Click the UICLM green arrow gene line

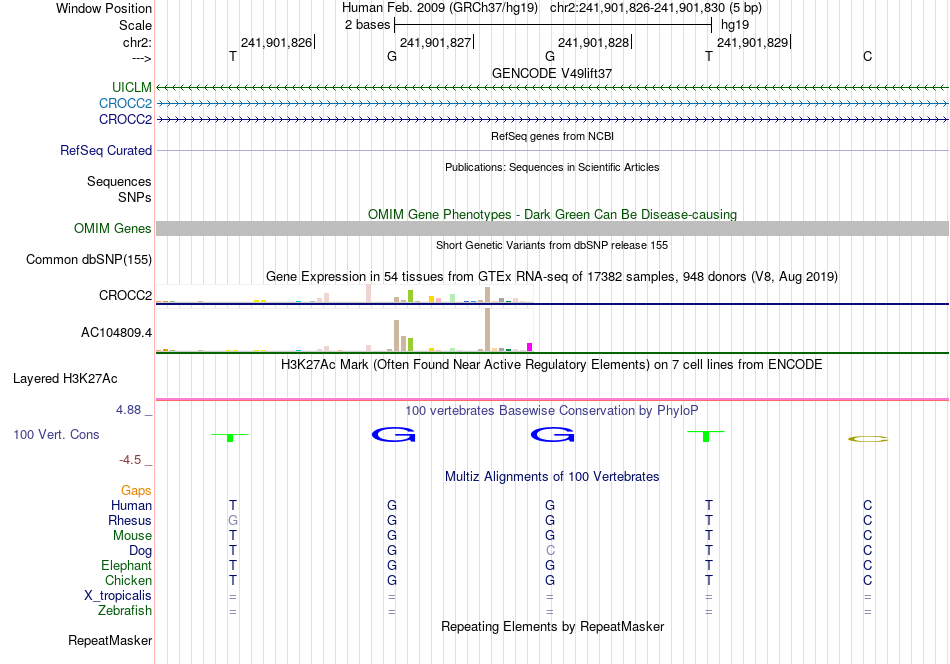coord(552,88)
